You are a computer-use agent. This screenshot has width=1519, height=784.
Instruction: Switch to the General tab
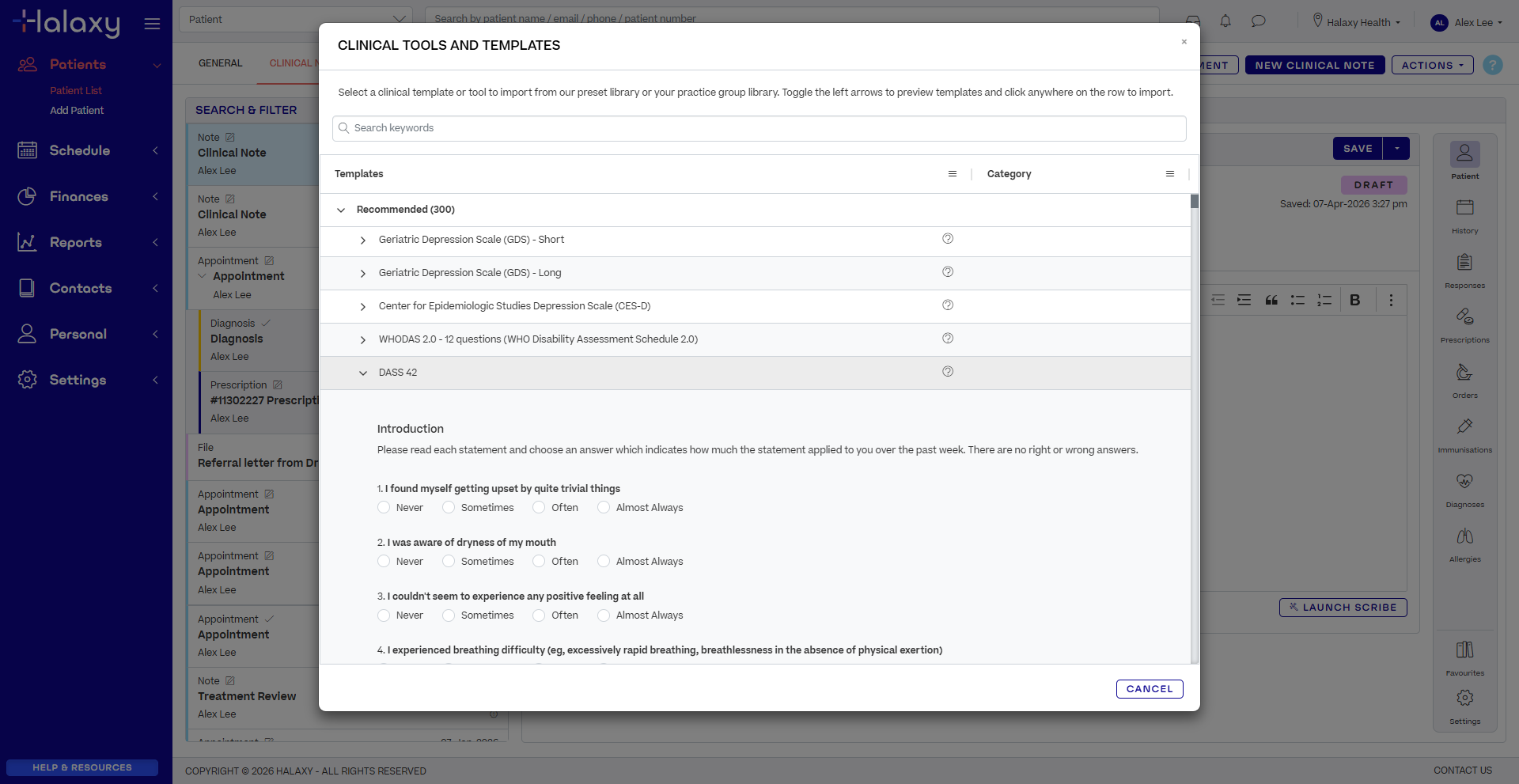(221, 63)
